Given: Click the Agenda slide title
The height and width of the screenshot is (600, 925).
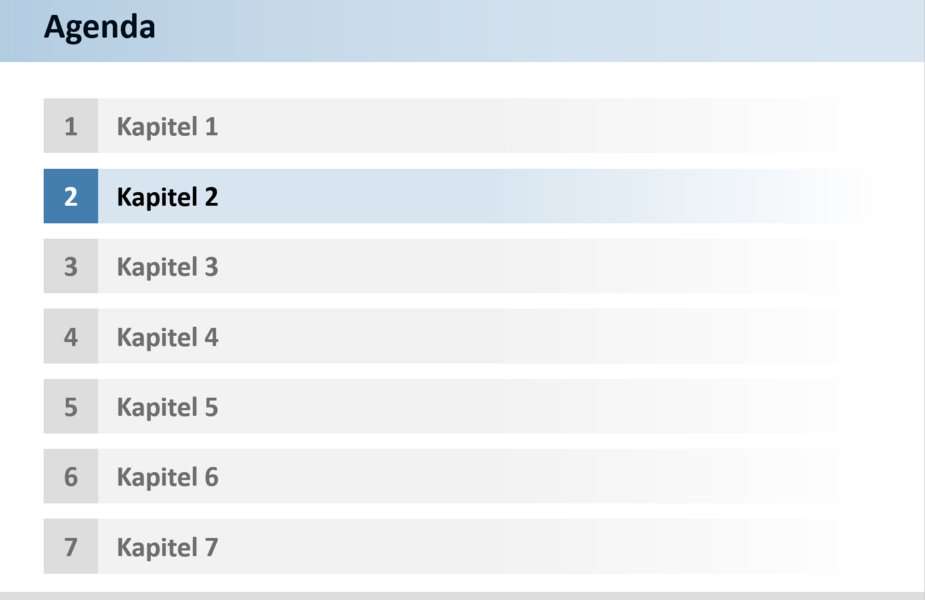Looking at the screenshot, I should (x=100, y=27).
